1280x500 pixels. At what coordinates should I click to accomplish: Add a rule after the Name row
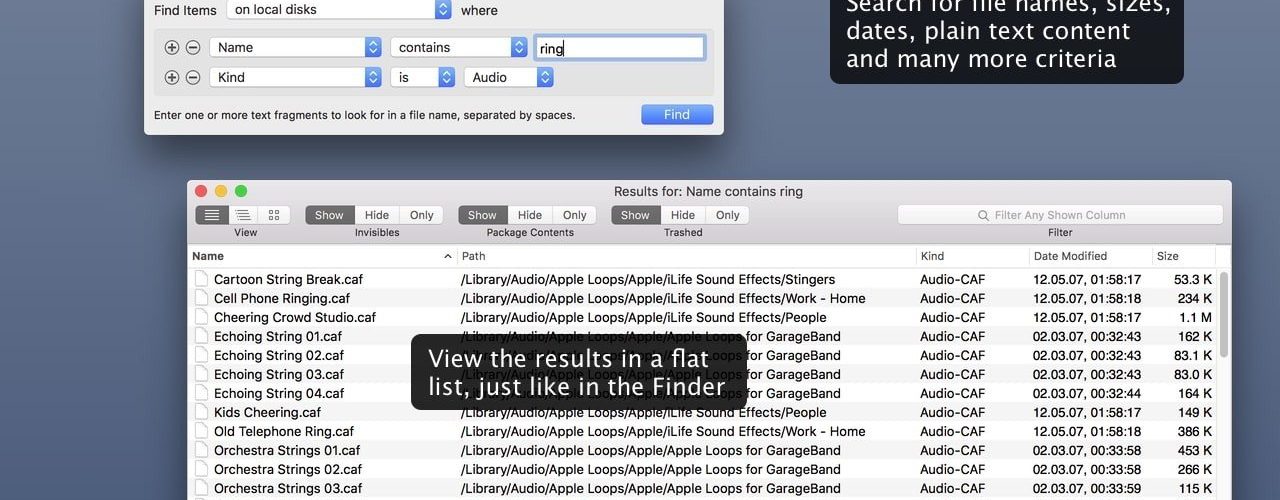[172, 47]
